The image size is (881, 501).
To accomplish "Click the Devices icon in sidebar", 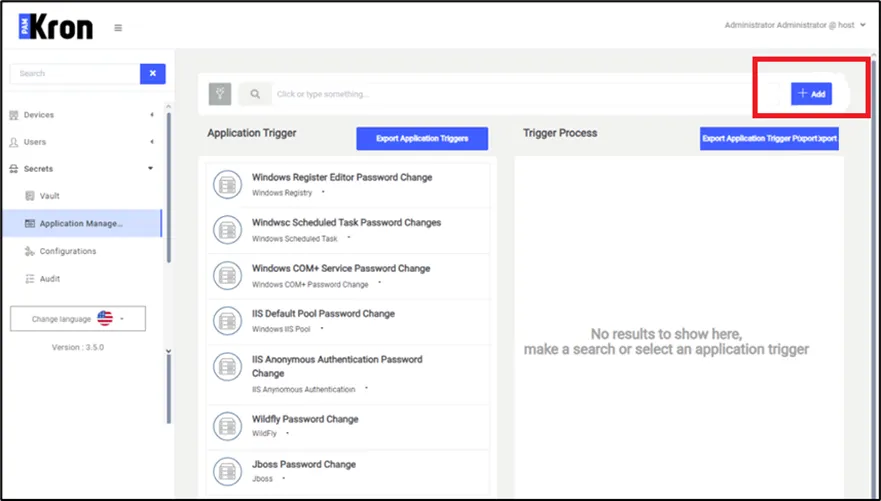I will [14, 115].
